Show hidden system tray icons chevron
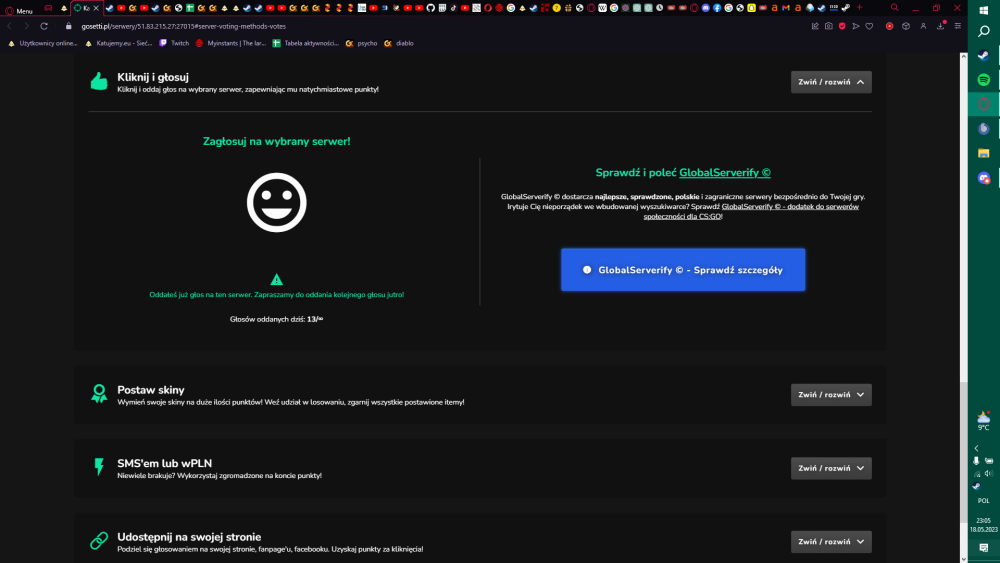Viewport: 1000px width, 563px height. 976,448
